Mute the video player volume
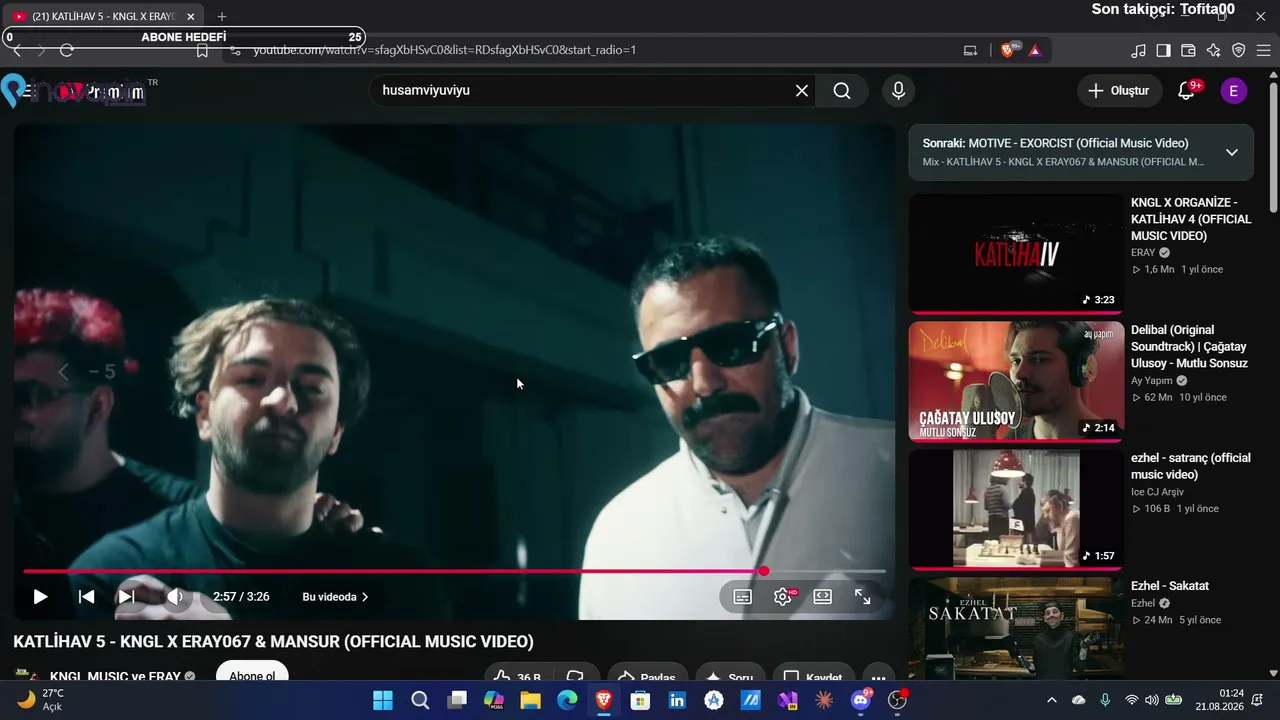The height and width of the screenshot is (720, 1280). (x=175, y=597)
